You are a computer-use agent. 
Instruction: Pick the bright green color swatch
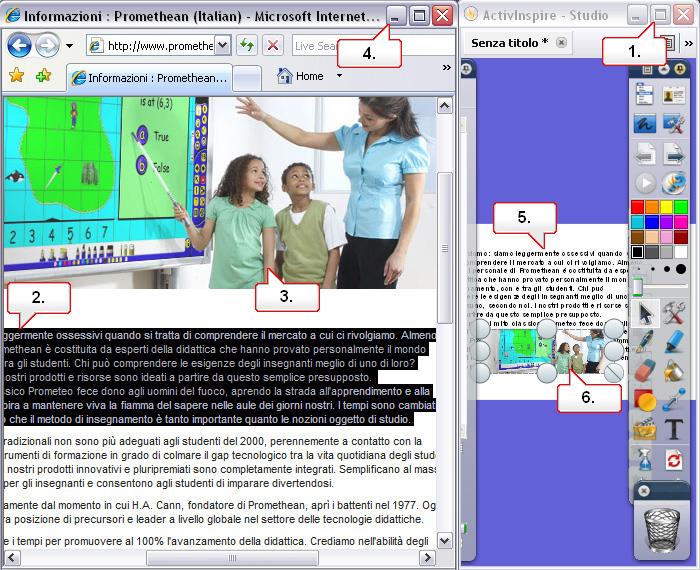[681, 207]
